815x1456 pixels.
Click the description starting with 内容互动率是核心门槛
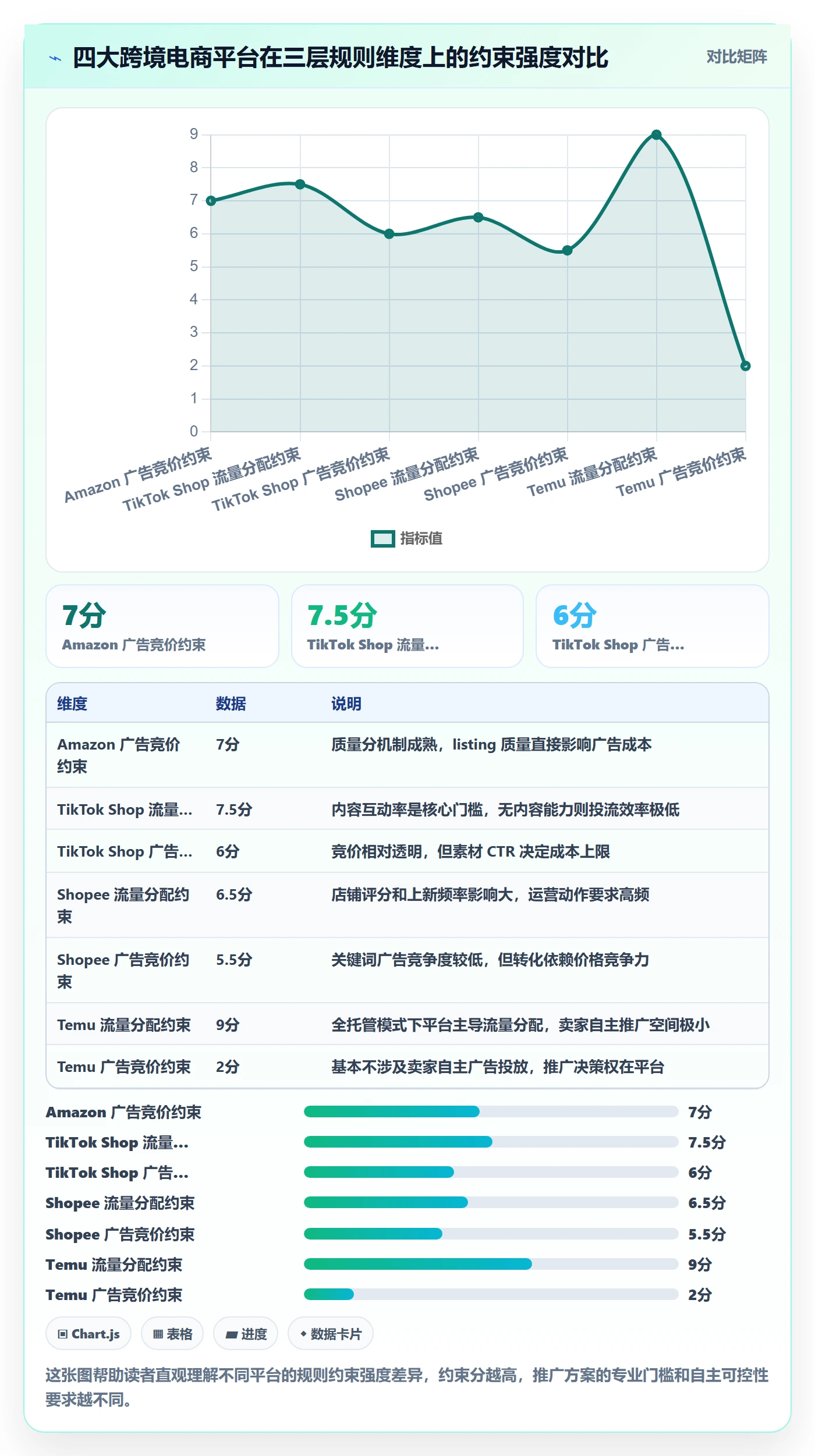pyautogui.click(x=505, y=809)
